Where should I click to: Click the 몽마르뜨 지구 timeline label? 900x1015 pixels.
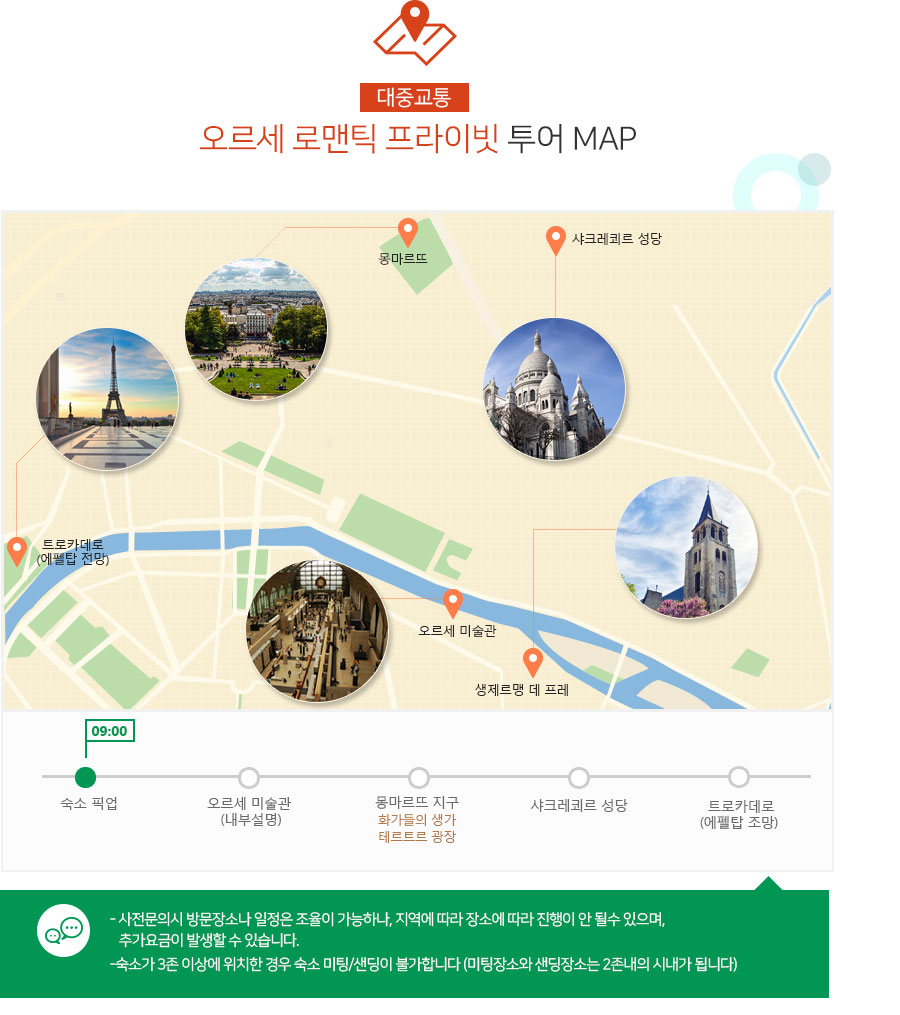point(417,803)
